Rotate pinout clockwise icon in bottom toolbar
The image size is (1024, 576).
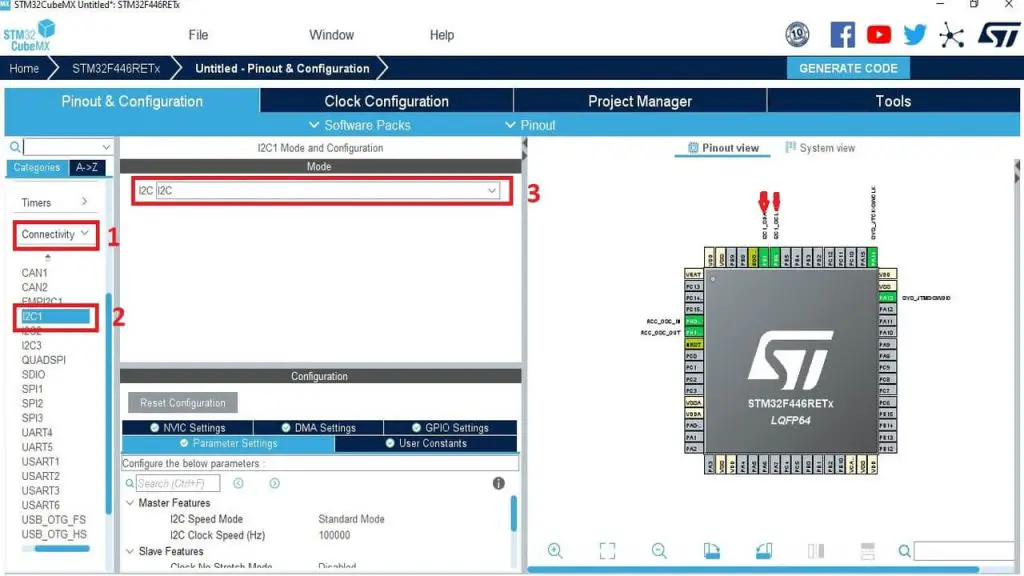712,551
